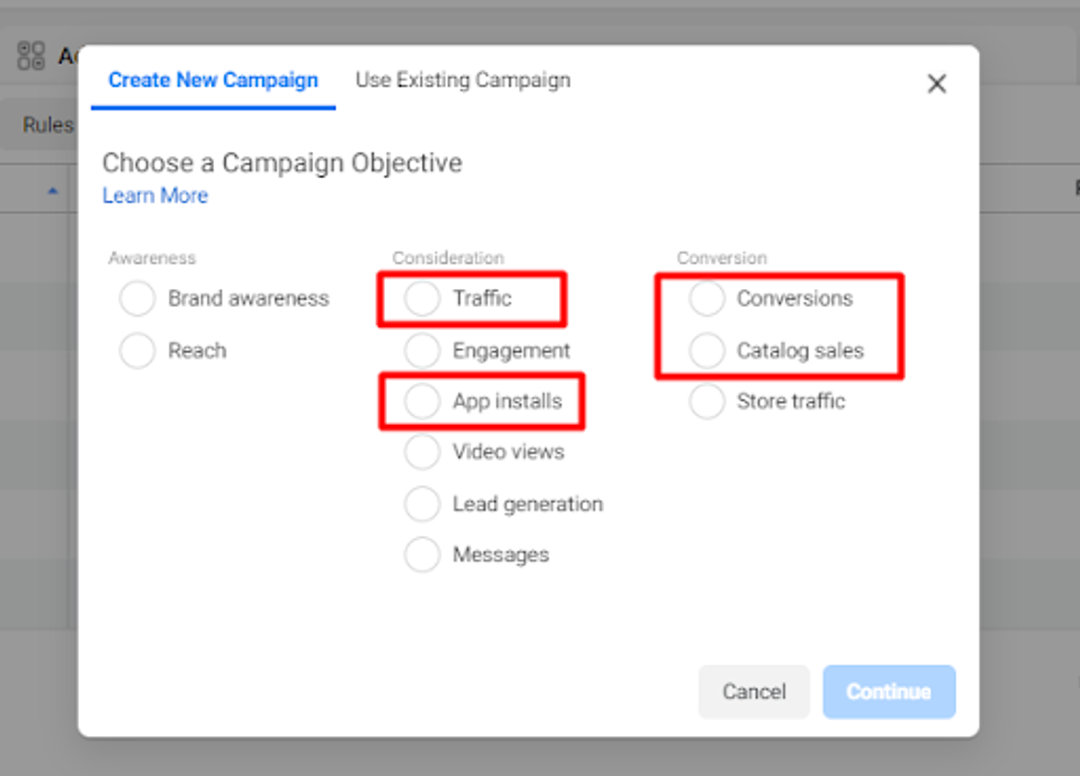
Task: Click the Cancel button
Action: coord(754,691)
